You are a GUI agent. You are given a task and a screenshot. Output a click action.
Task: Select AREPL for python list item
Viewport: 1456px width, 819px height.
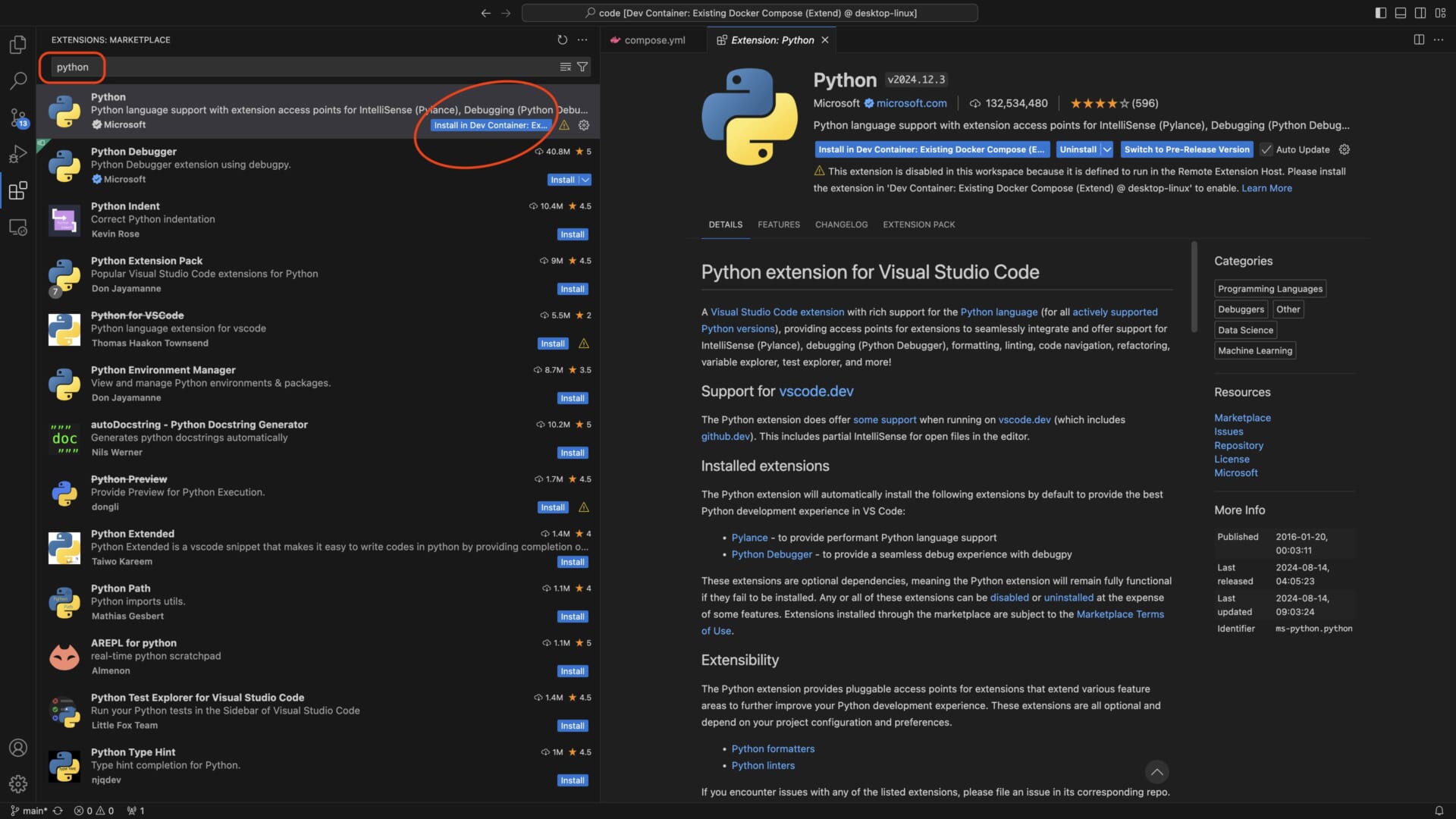tap(318, 656)
